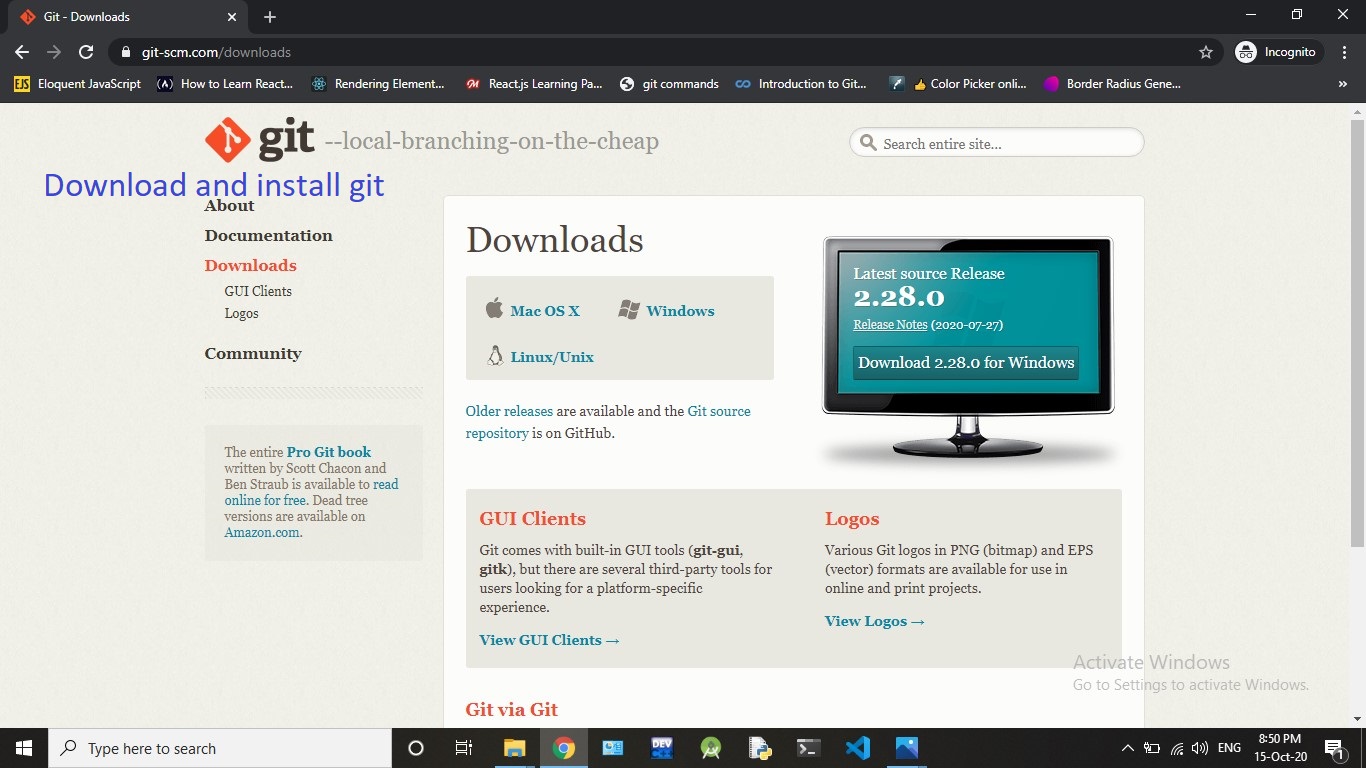Open Eloquent JavaScript bookmark
This screenshot has width=1366, height=768.
(x=78, y=84)
